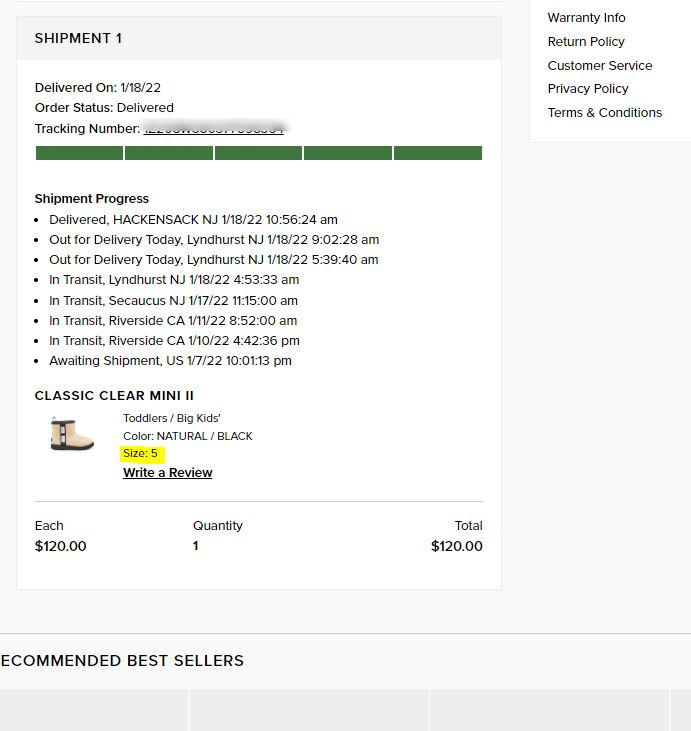Click the In Transit, Secaucus NJ entry
This screenshot has width=691, height=731.
click(173, 301)
